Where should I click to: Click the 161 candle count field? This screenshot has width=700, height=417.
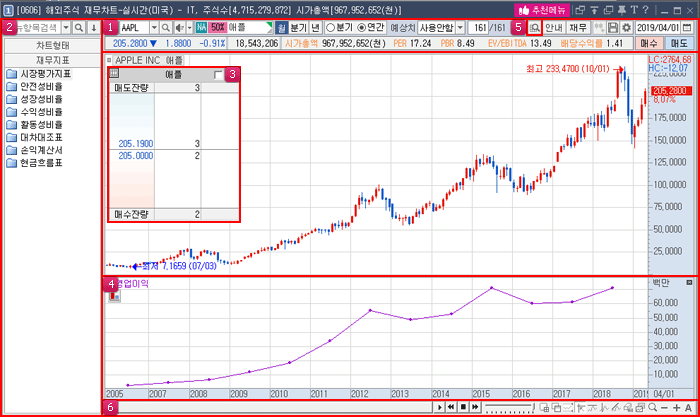click(x=478, y=28)
